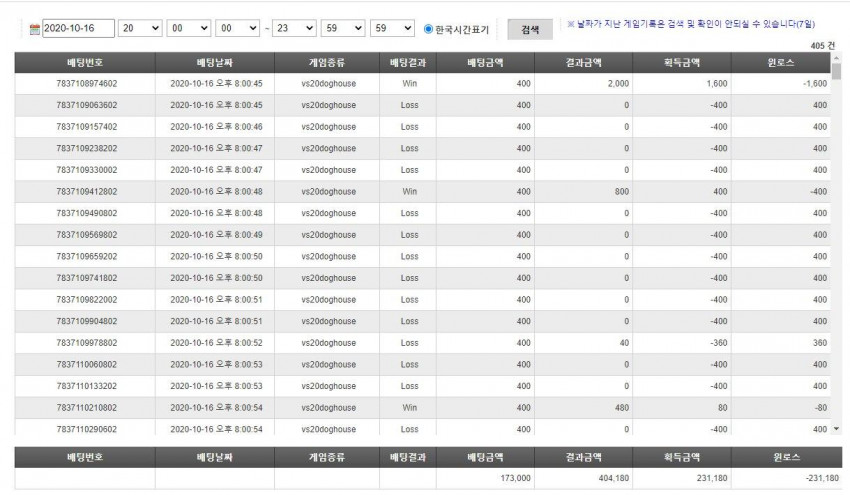Click the total win-loss -231,180

tap(822, 478)
